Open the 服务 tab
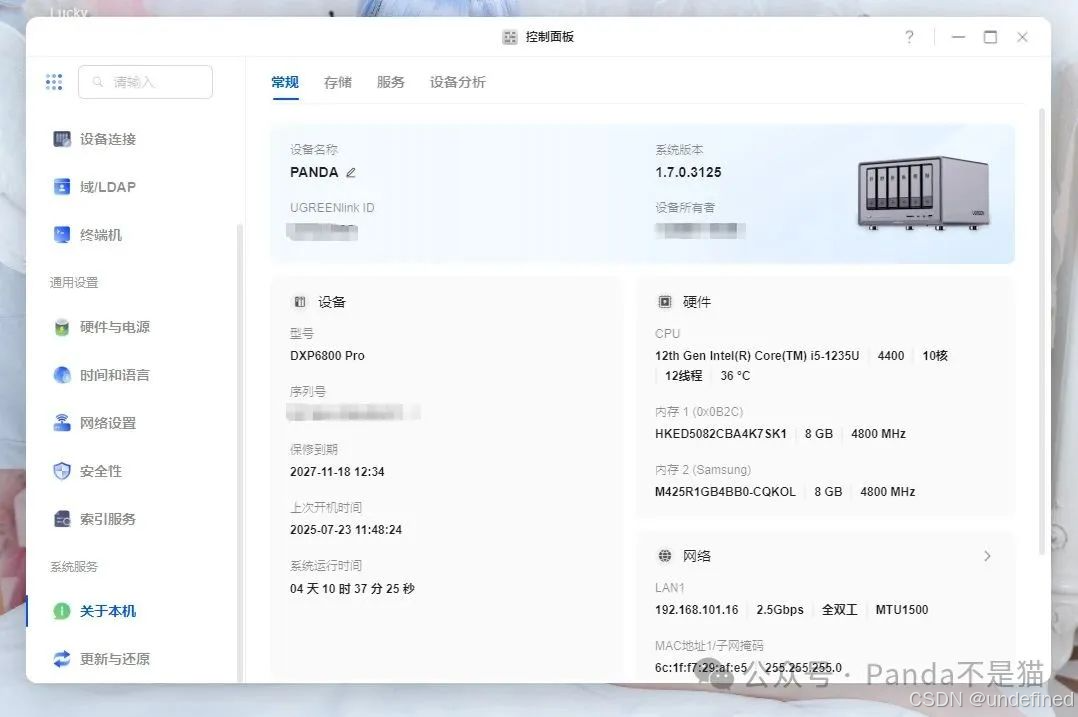 pos(391,82)
